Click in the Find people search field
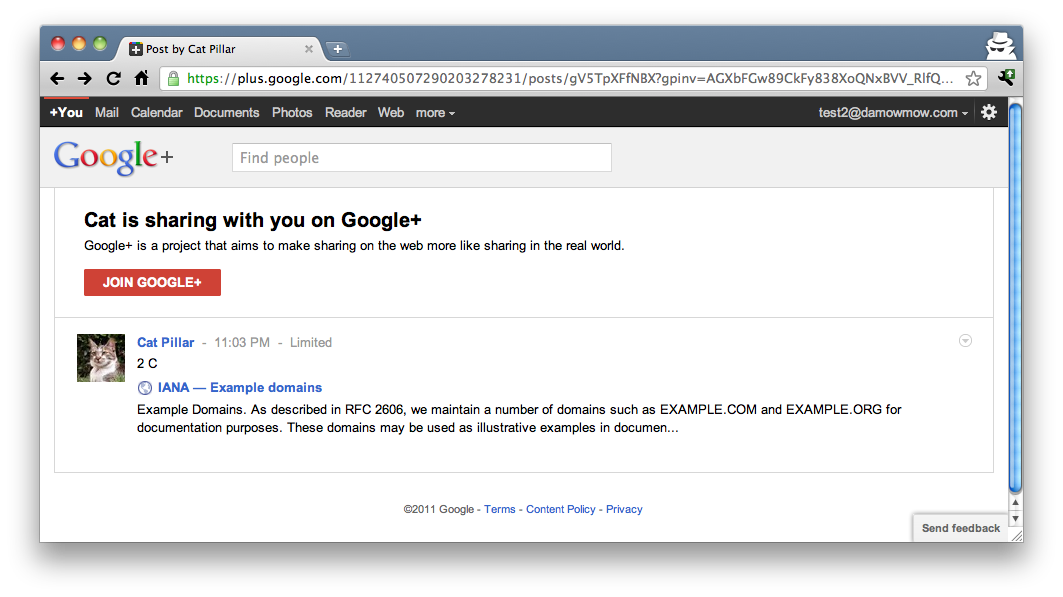This screenshot has width=1063, height=597. click(x=421, y=158)
